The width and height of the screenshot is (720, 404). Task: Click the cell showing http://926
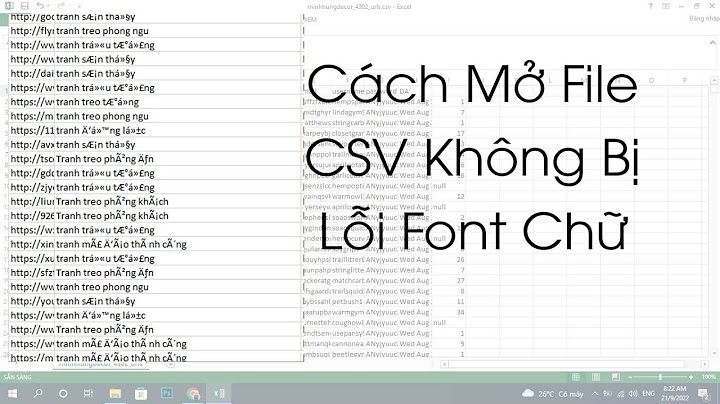(32, 216)
